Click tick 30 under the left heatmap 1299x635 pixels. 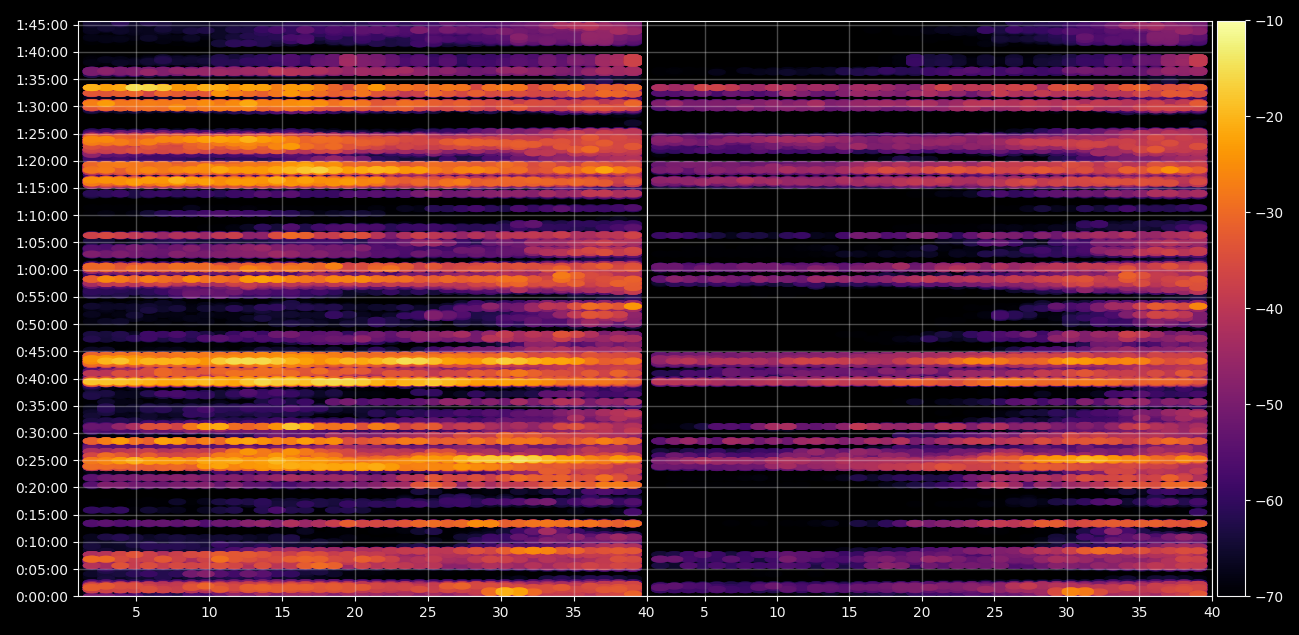click(x=500, y=612)
